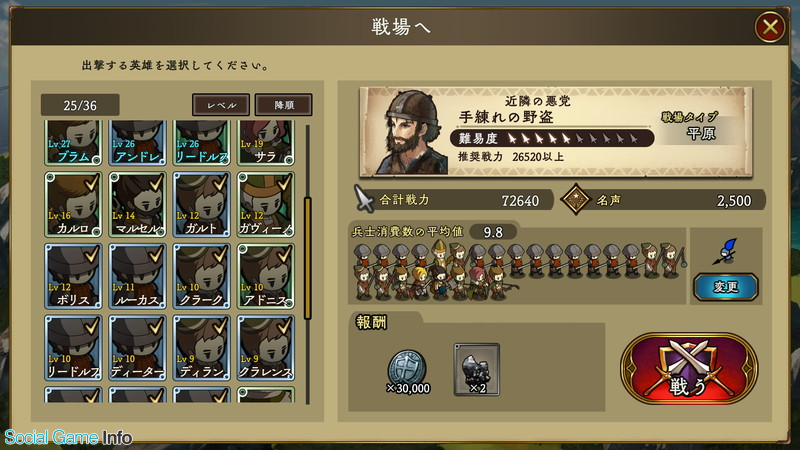Close the 戦場へ dialog
The image size is (800, 450).
[x=770, y=27]
